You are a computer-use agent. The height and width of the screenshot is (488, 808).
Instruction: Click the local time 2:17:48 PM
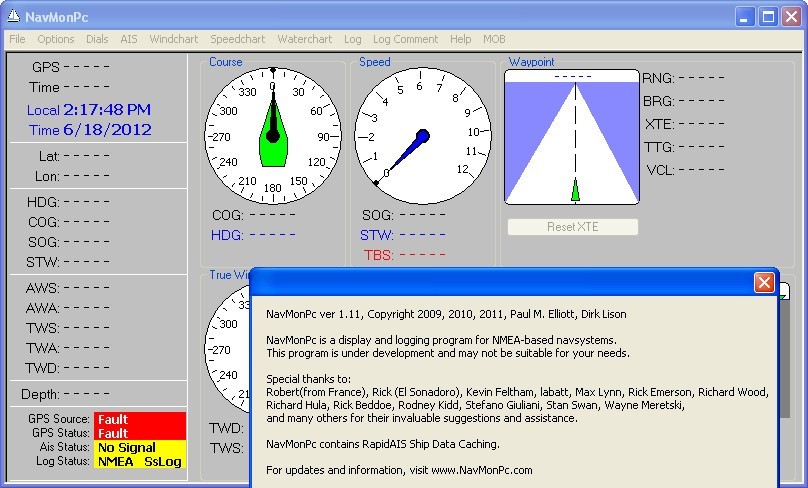[107, 110]
